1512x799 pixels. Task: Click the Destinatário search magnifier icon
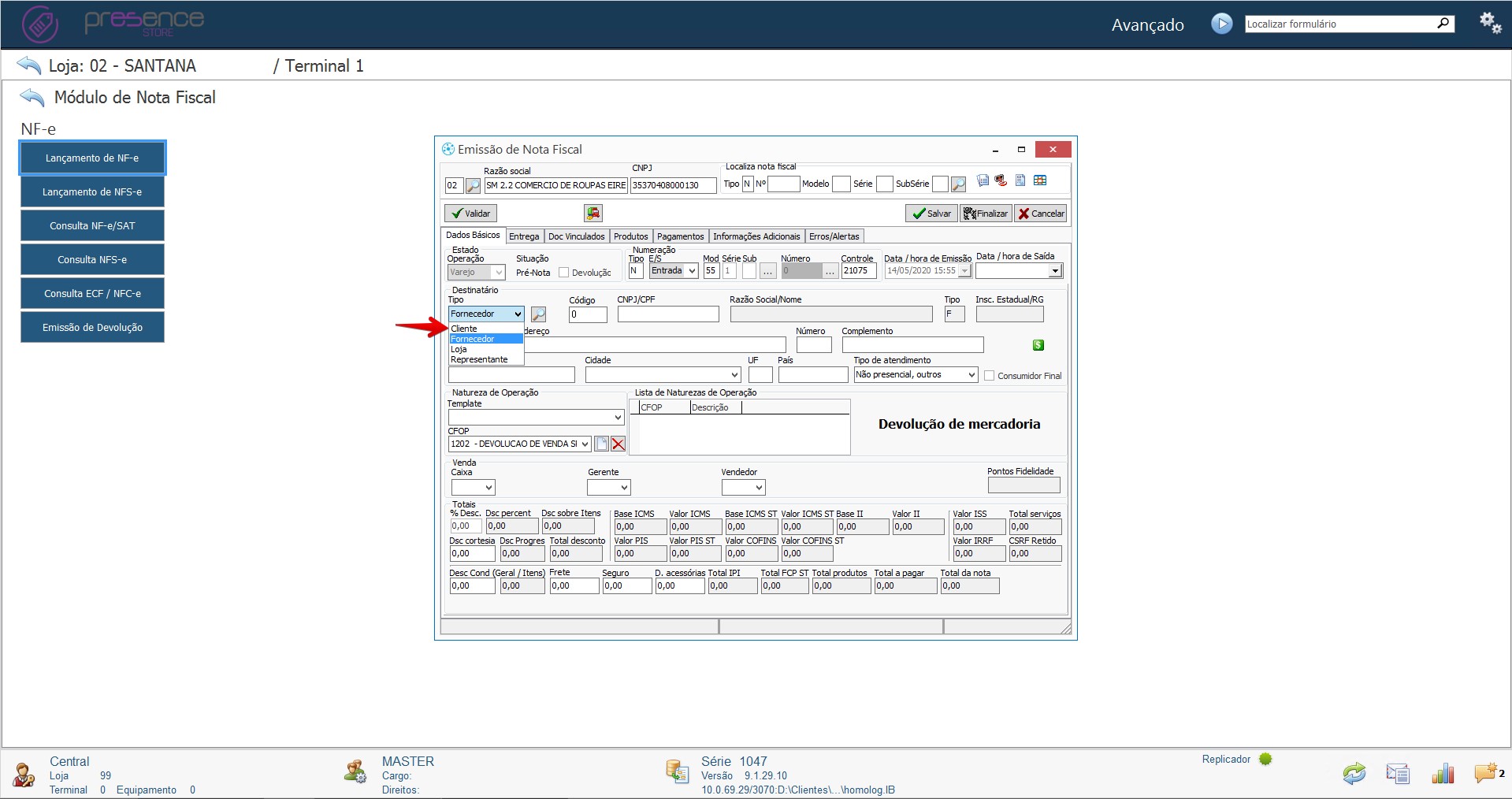(x=538, y=314)
